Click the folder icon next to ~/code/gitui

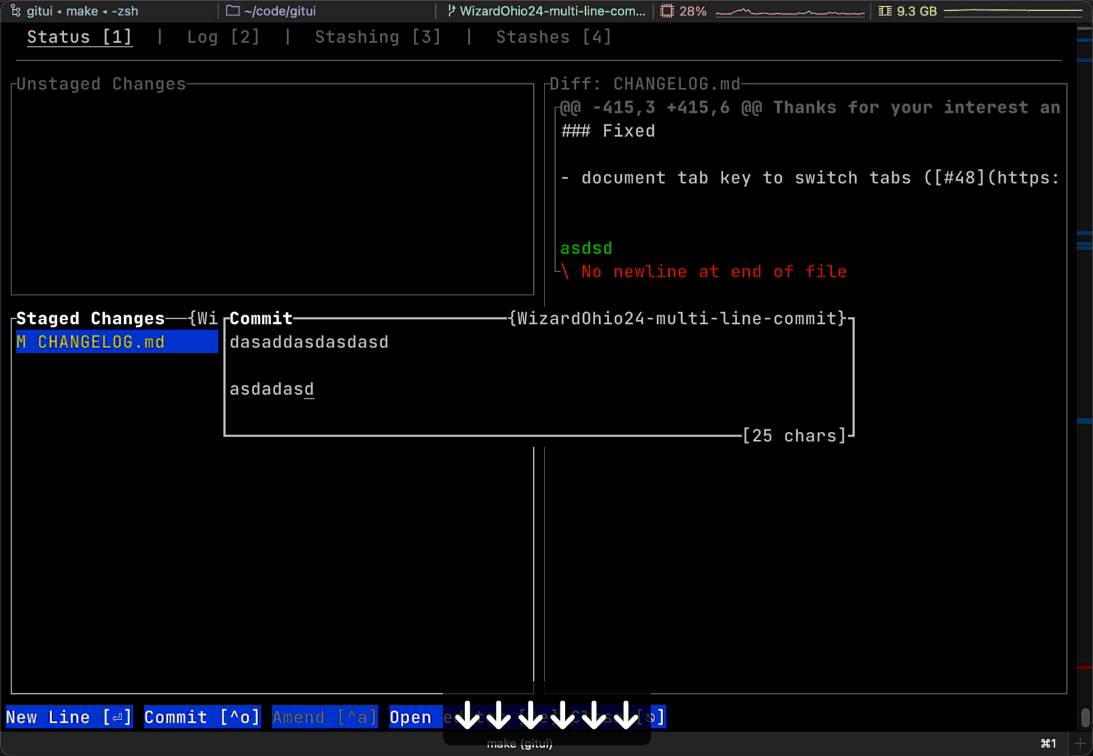233,11
